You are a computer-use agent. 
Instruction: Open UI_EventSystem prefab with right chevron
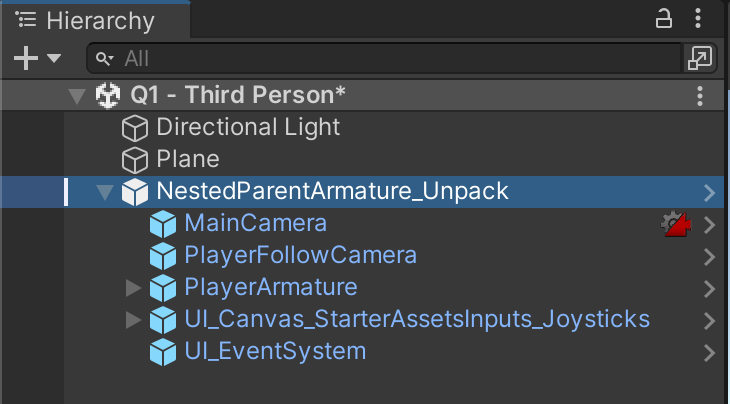point(709,352)
